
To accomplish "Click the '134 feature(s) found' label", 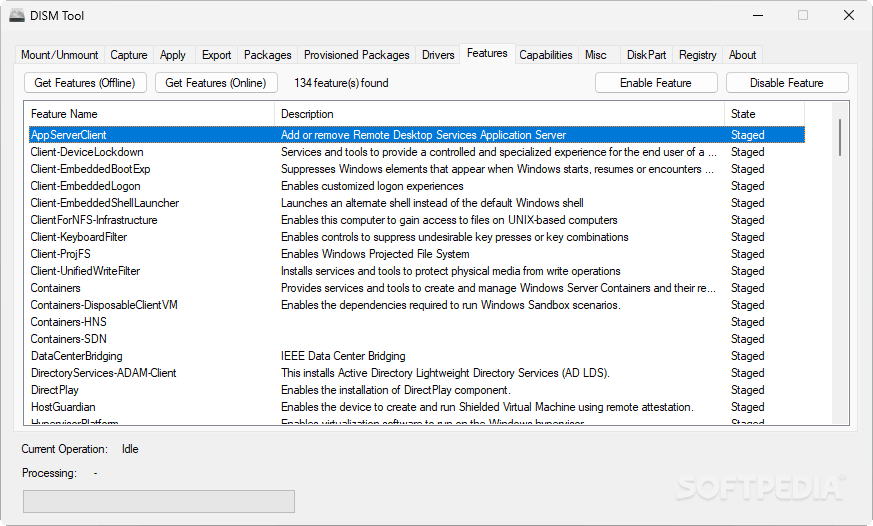I will point(341,83).
